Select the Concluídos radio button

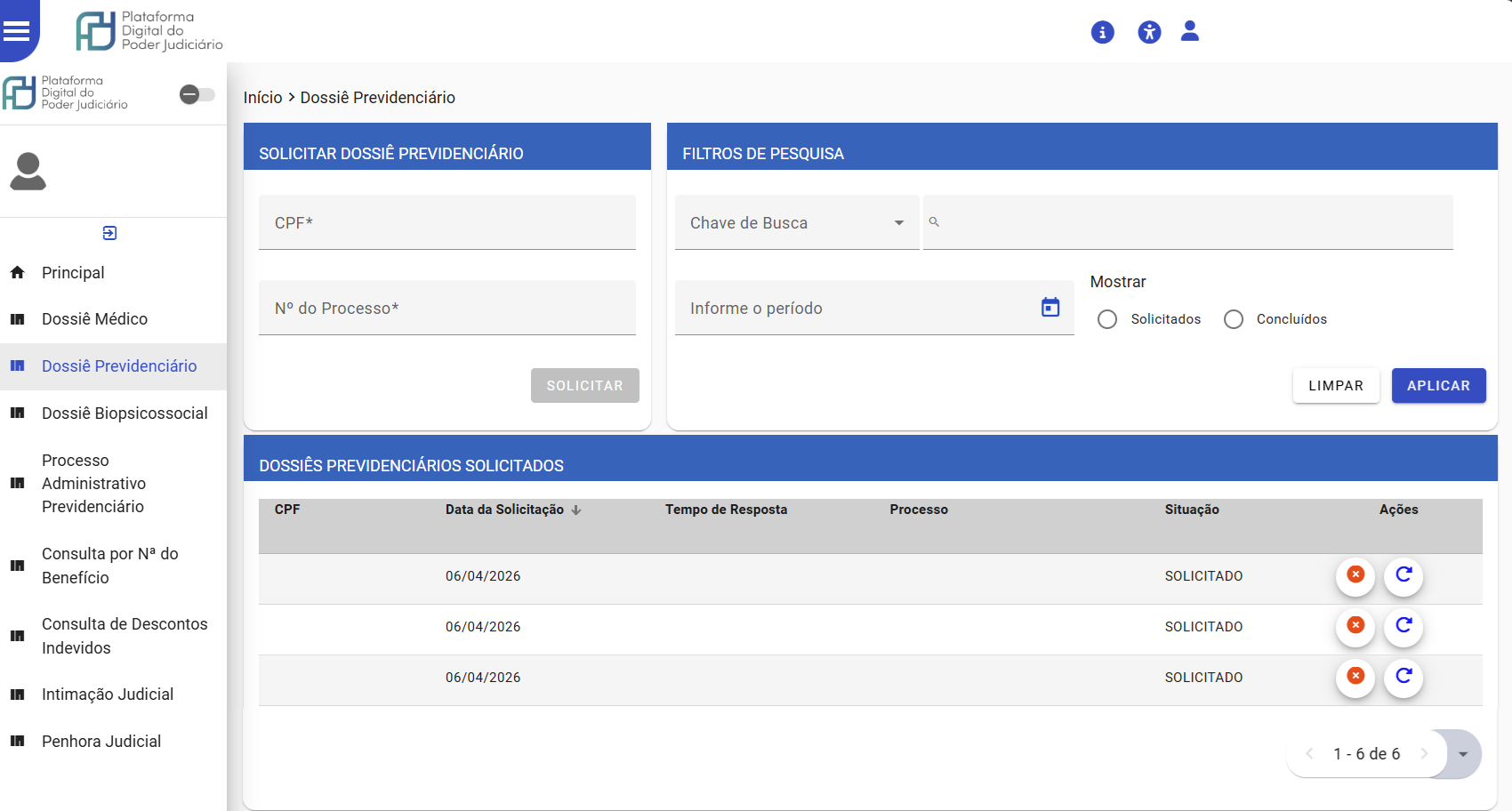click(x=1234, y=319)
